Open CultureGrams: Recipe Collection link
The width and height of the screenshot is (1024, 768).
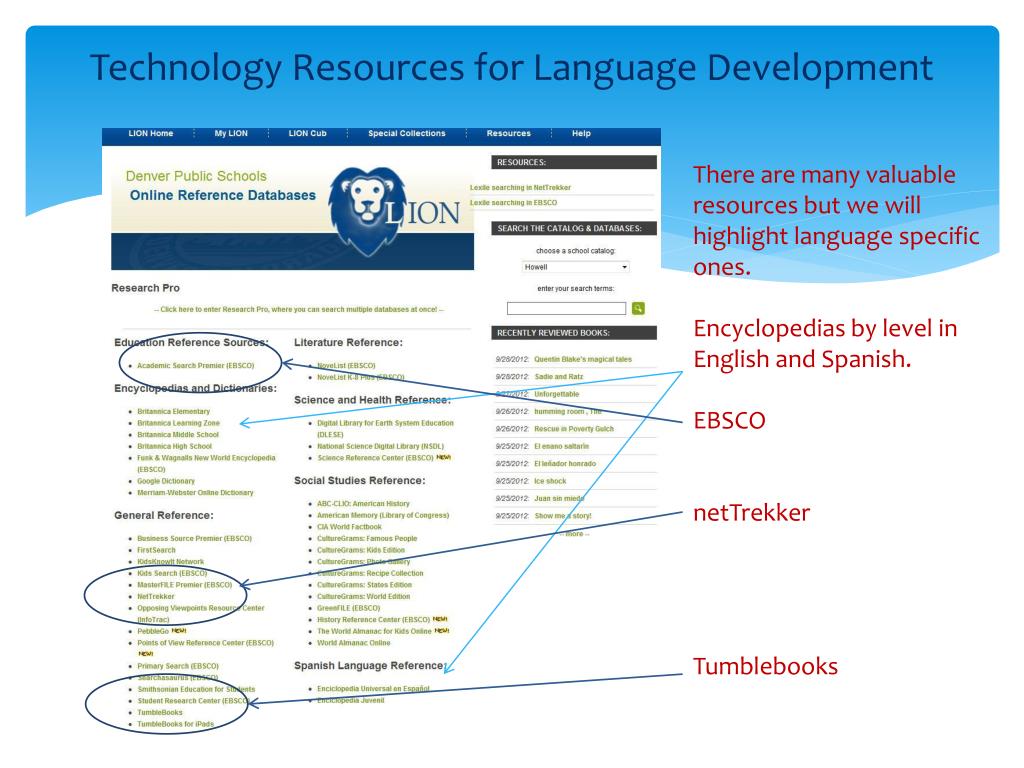(x=370, y=573)
